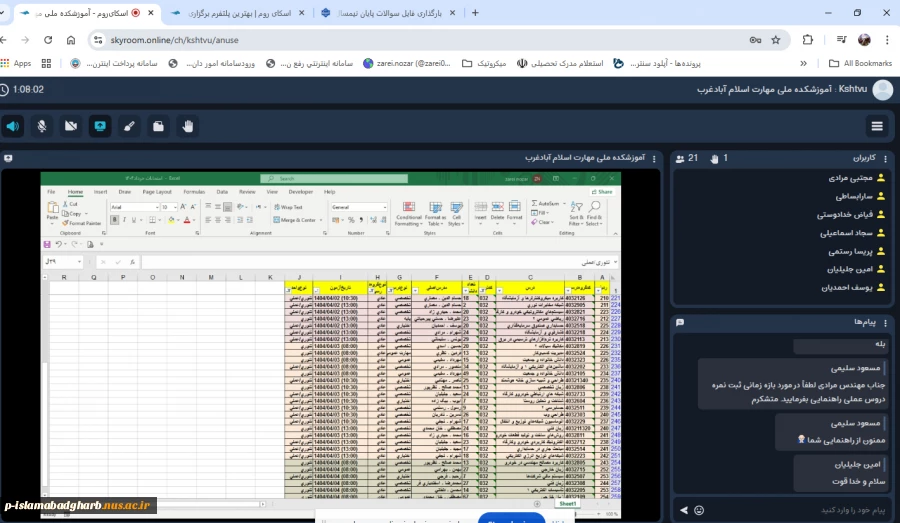Screen dimensions: 900x523
Task: Open the zarei.nozar bookmark
Action: [x=407, y=64]
